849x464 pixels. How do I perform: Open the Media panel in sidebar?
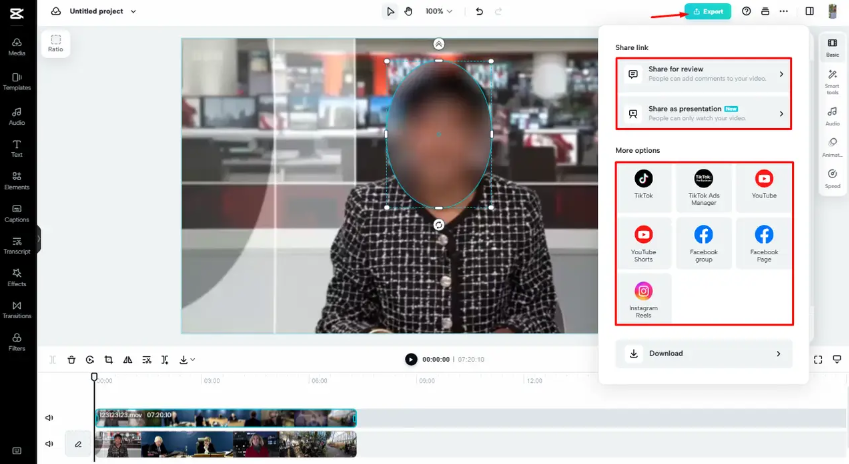pyautogui.click(x=17, y=47)
